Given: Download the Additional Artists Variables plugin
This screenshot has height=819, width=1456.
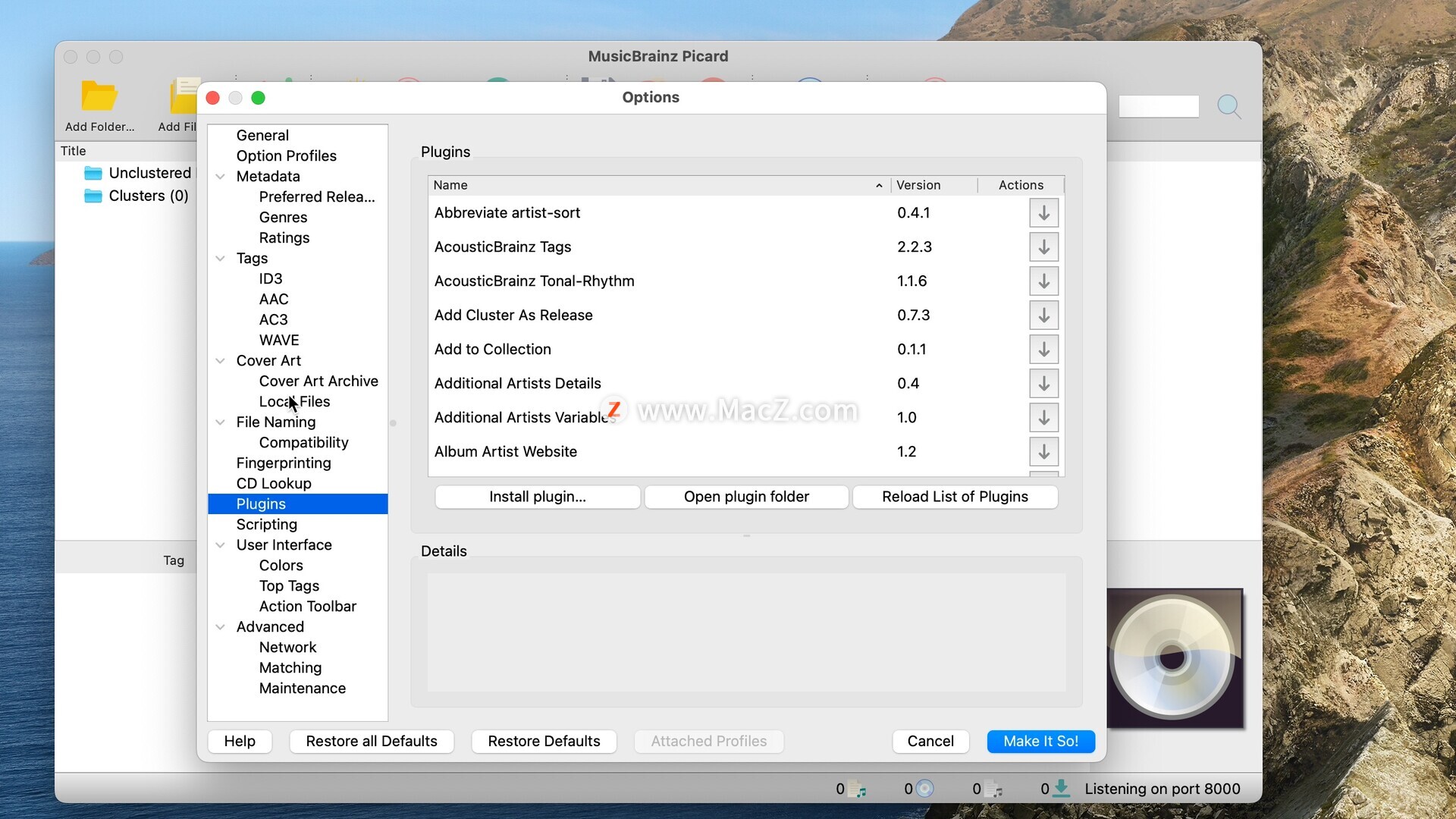Looking at the screenshot, I should pyautogui.click(x=1043, y=418).
